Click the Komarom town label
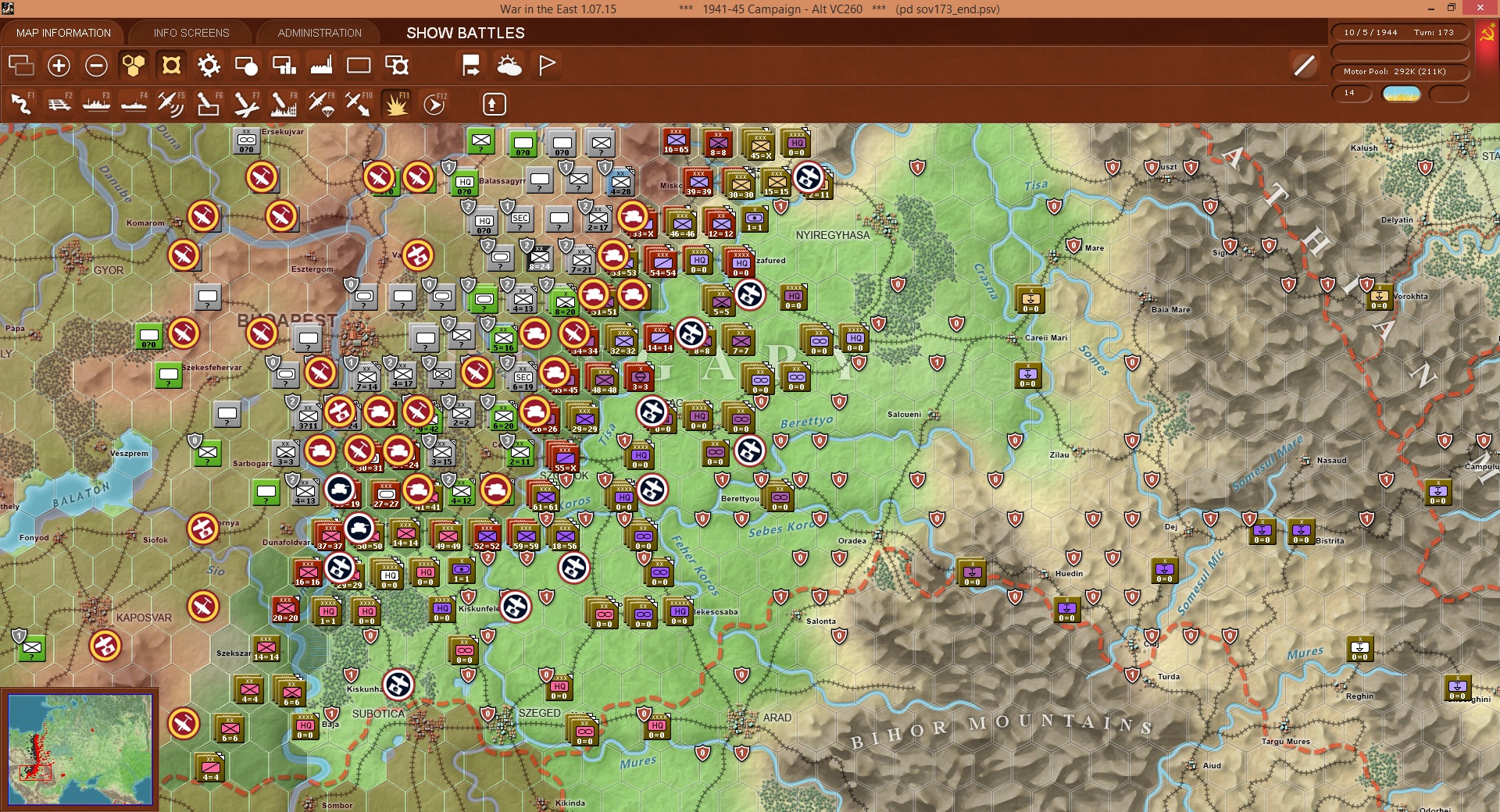Screen dimensions: 1500x812 [145, 223]
